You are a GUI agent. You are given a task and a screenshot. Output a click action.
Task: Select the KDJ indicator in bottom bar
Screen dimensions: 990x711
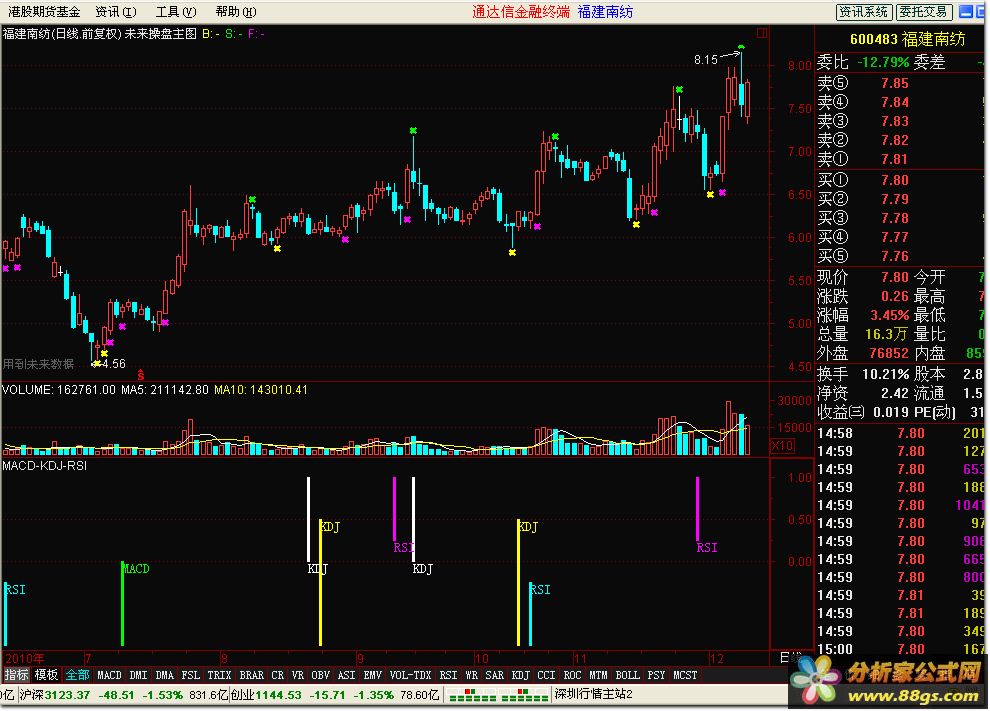pos(520,675)
